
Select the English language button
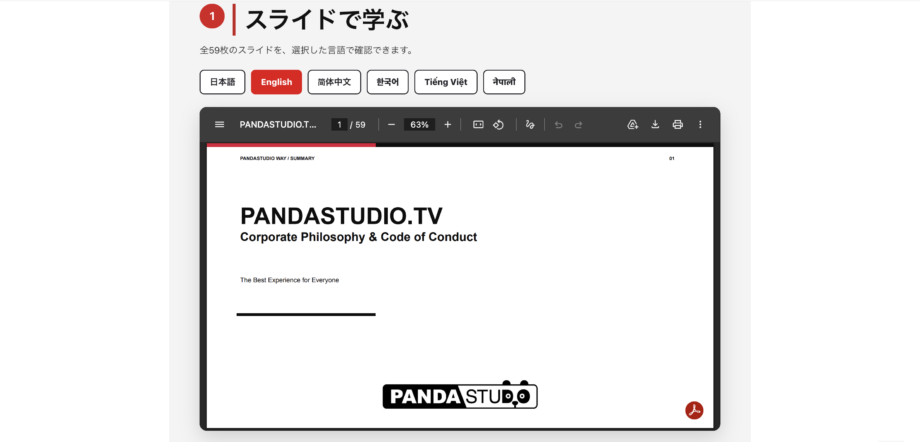[276, 82]
